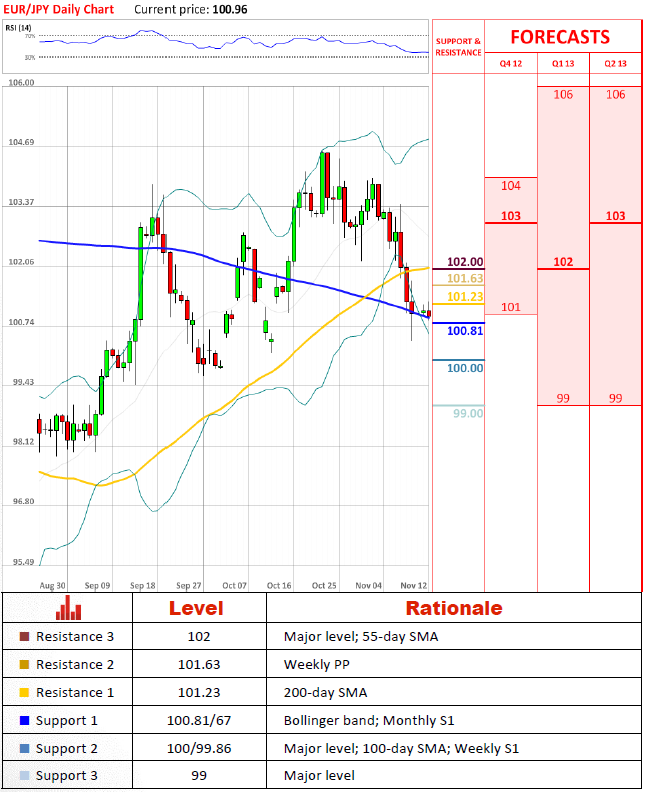Image resolution: width=646 pixels, height=792 pixels.
Task: Click the 101.63 level label on chart
Action: point(465,279)
